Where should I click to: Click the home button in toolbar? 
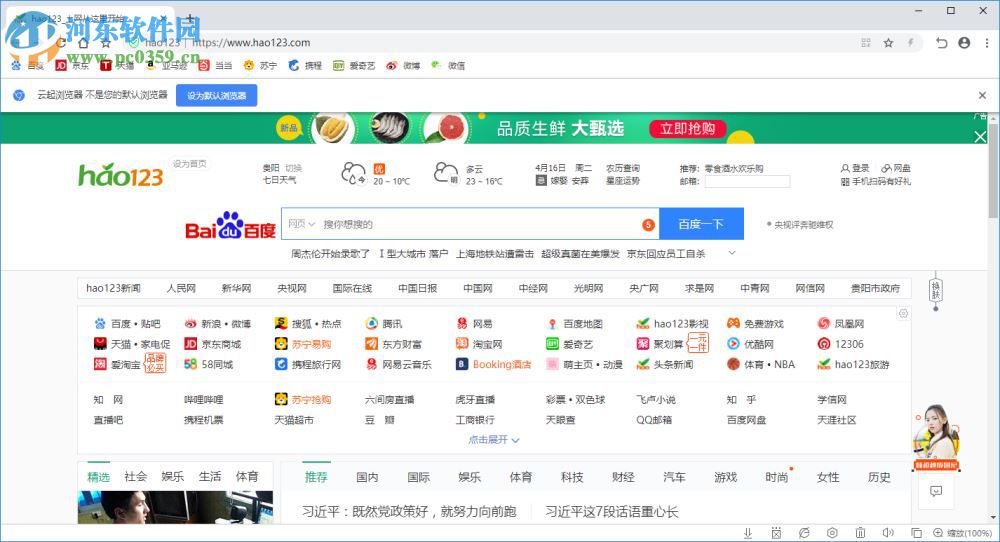(x=83, y=43)
